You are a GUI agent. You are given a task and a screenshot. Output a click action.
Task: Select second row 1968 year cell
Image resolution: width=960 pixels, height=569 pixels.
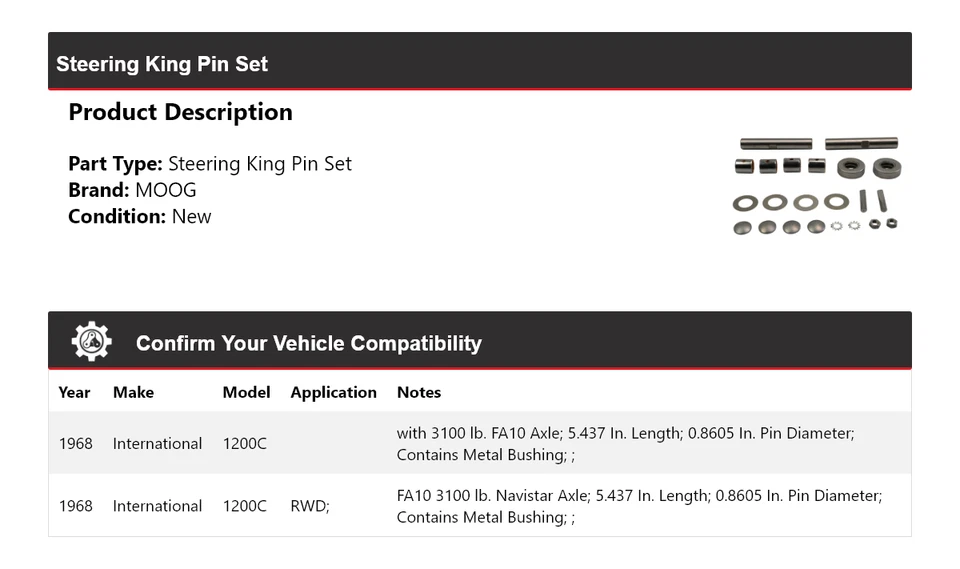point(75,506)
